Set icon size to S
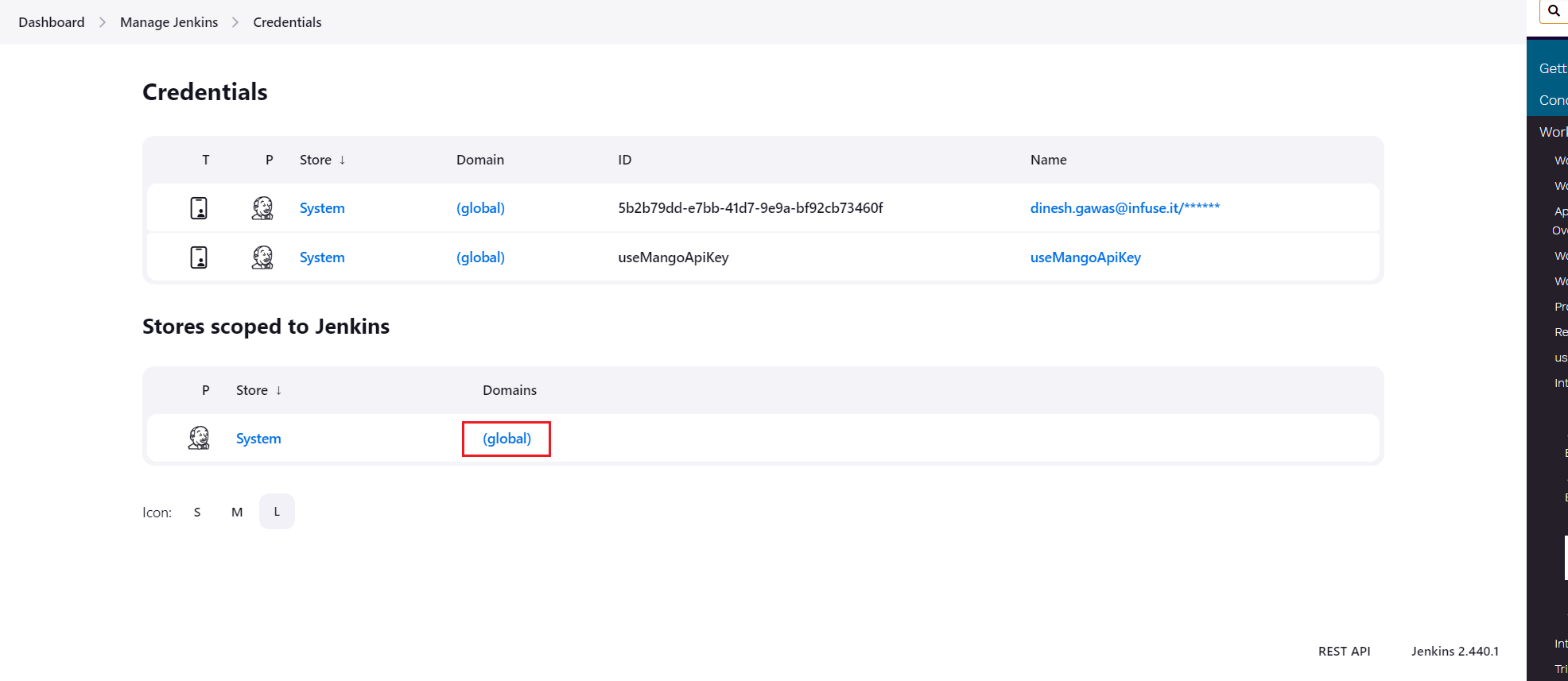The height and width of the screenshot is (681, 1568). point(197,512)
